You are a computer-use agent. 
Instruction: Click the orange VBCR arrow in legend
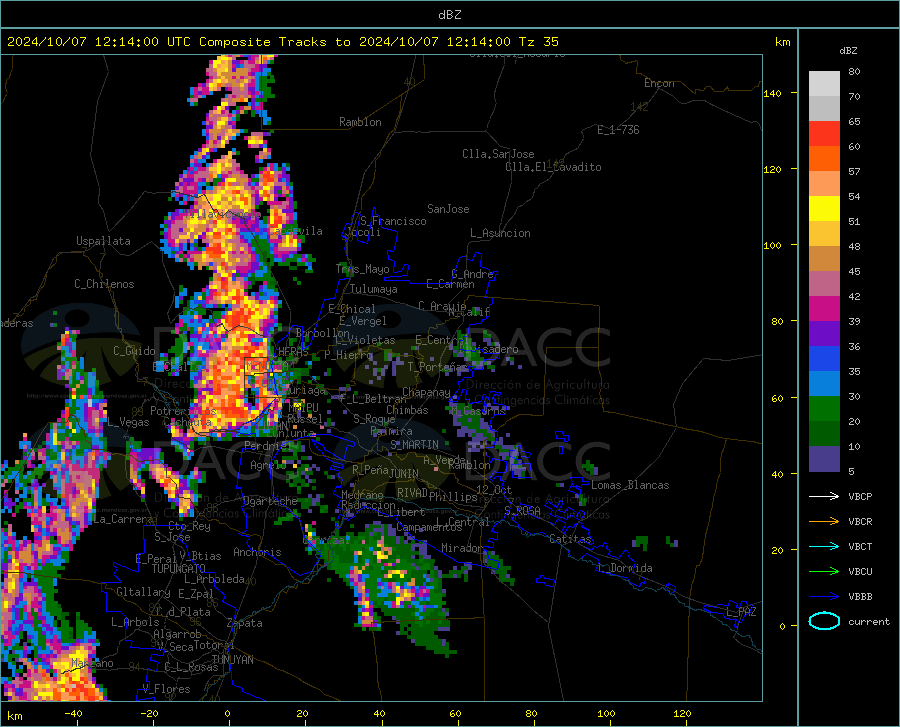[824, 522]
